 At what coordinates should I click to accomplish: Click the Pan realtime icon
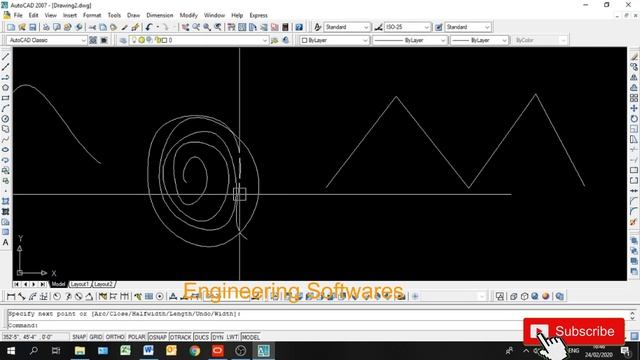point(185,27)
